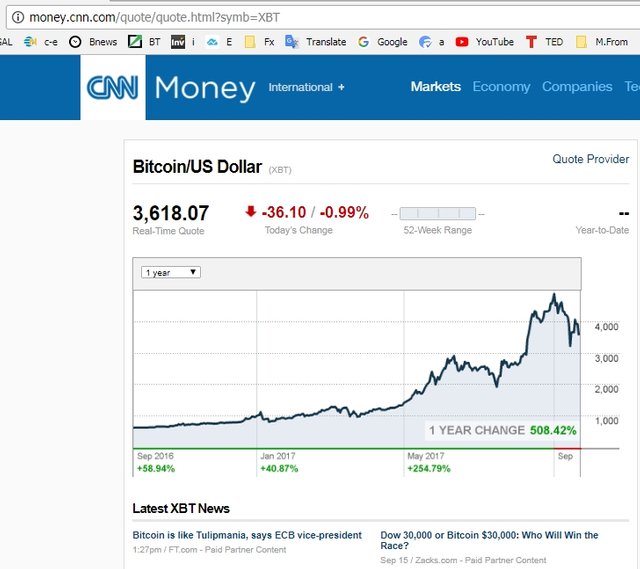Click the CNN logo
The image size is (640, 569).
point(113,87)
